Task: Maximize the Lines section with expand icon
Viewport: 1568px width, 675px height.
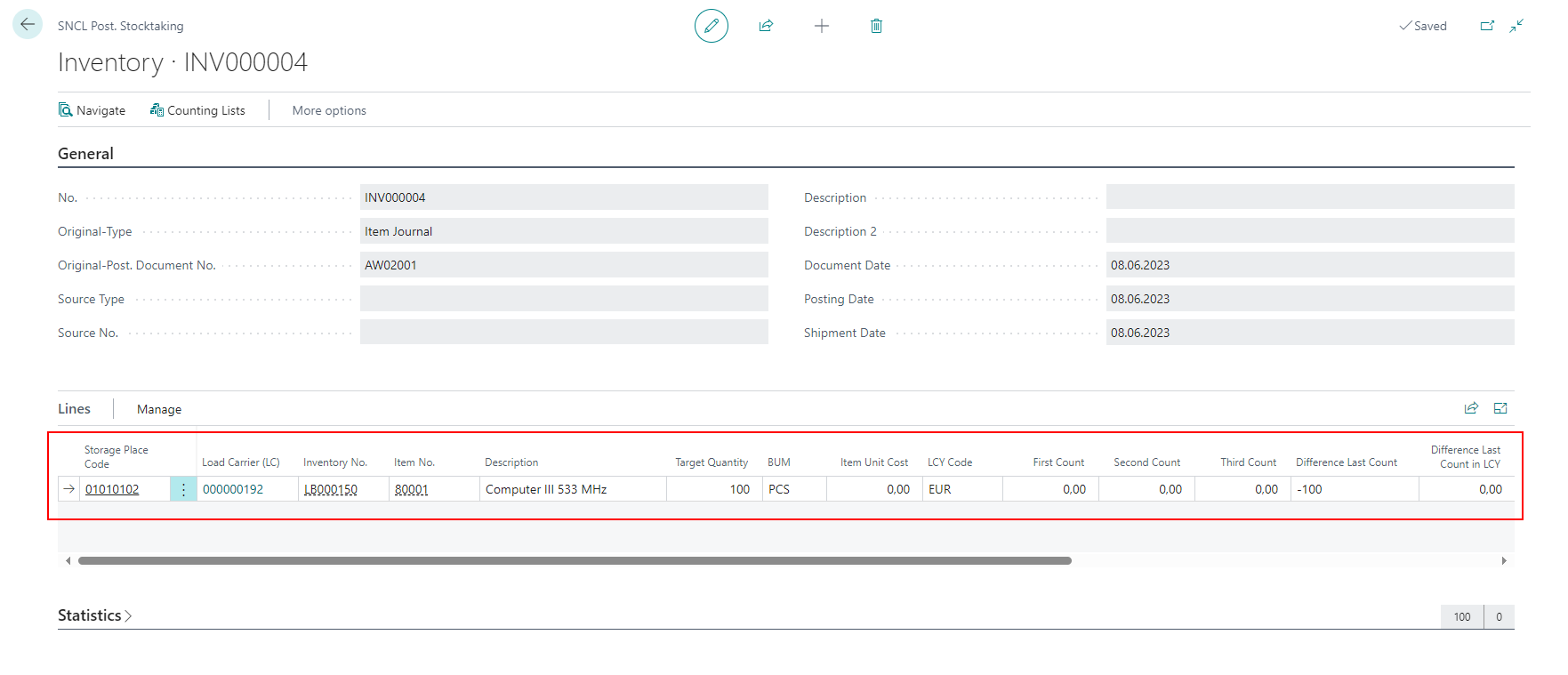Action: 1500,408
